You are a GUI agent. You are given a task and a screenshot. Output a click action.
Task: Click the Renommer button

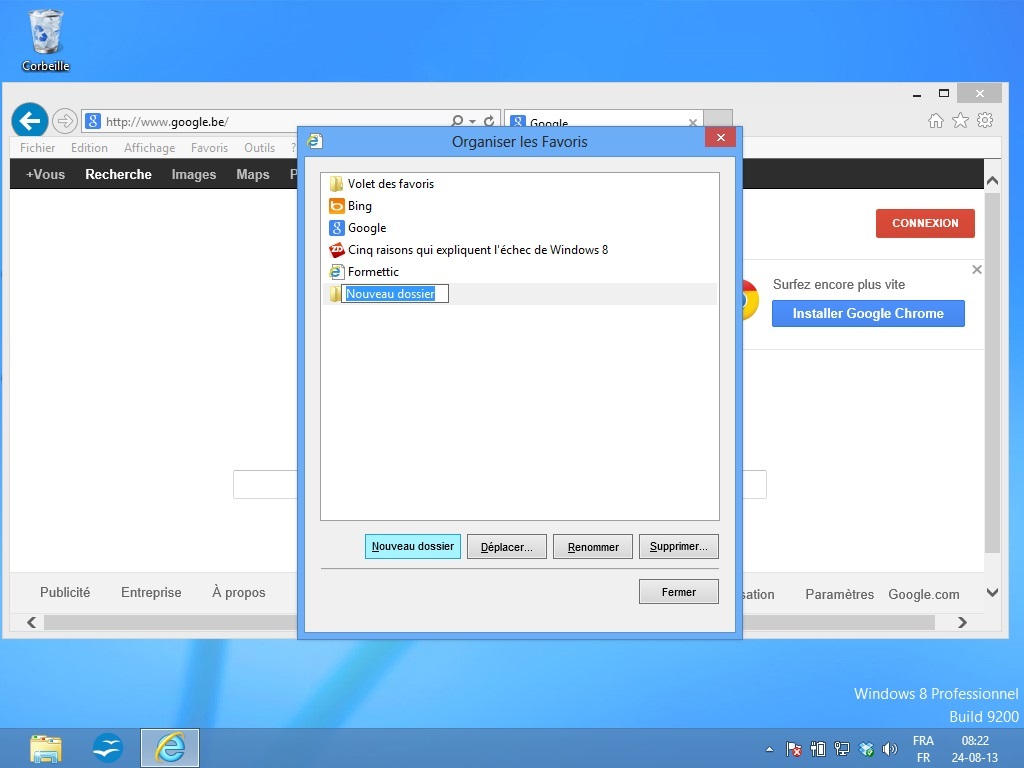[x=593, y=547]
